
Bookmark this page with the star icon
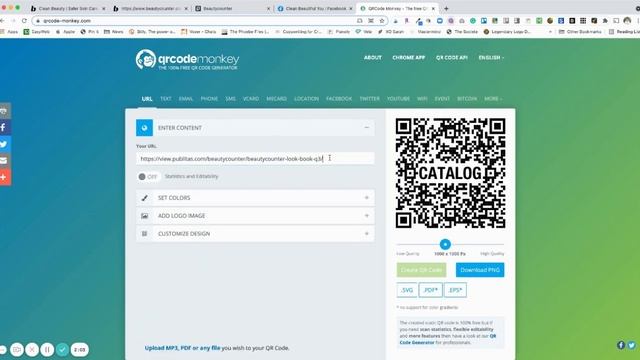pyautogui.click(x=382, y=20)
